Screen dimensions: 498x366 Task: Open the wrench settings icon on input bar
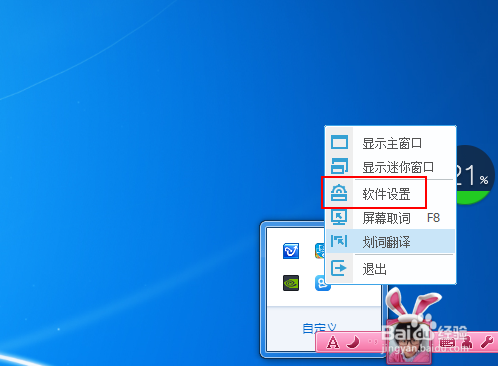coord(487,342)
